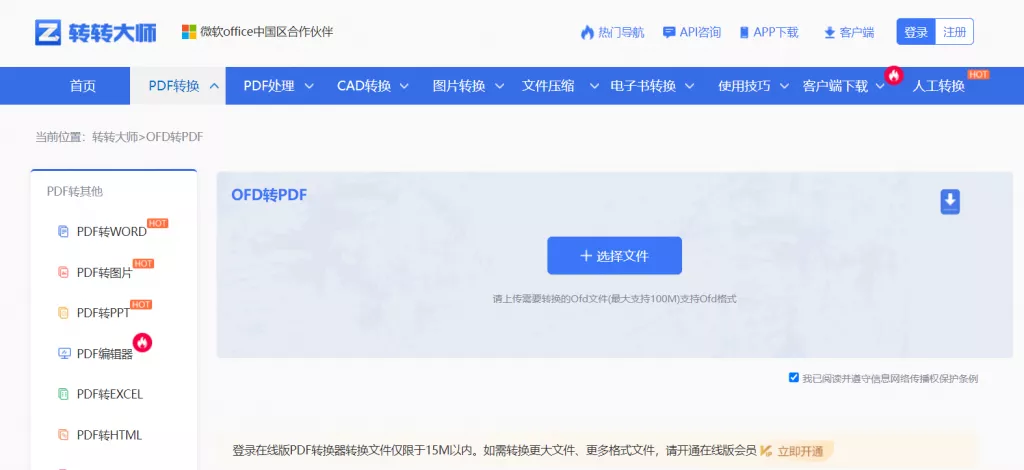
Task: Expand the PDF处理 dropdown chevron
Action: pyautogui.click(x=310, y=86)
